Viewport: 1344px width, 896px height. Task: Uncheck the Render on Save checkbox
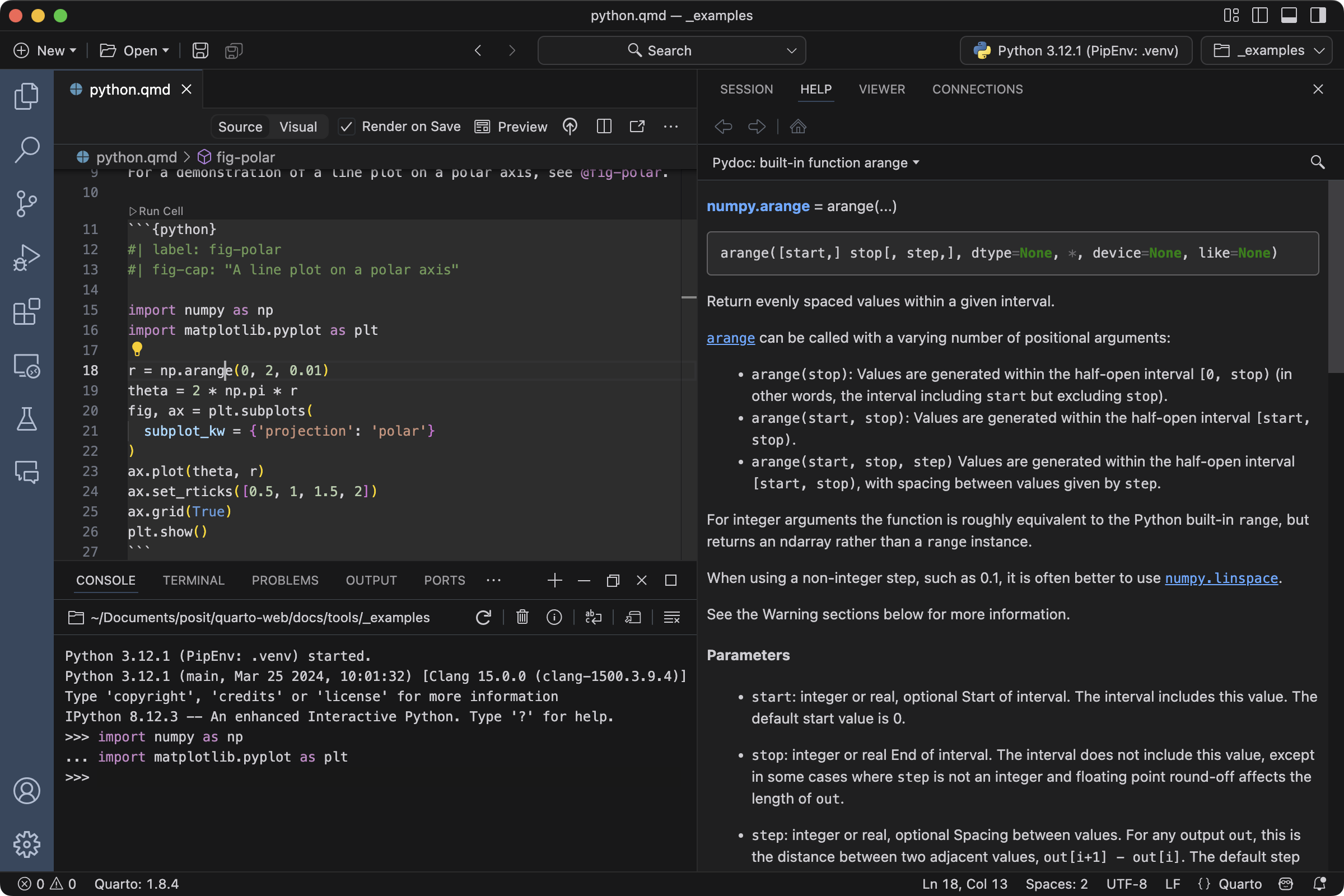pos(346,127)
